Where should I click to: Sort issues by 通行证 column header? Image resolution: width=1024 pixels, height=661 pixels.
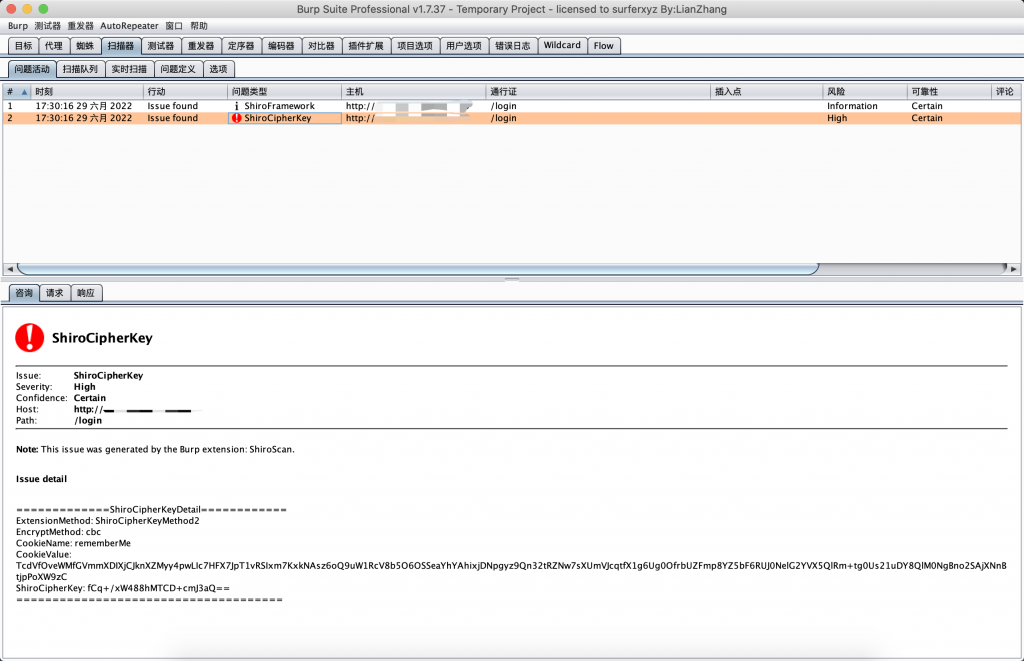(598, 92)
